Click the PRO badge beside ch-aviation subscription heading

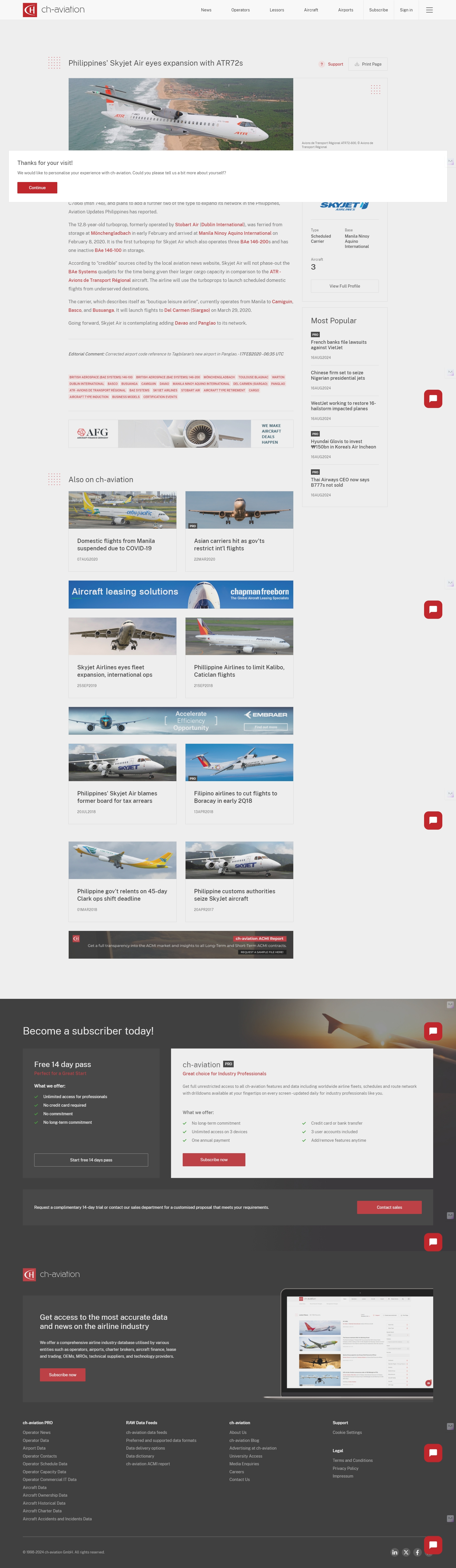tap(228, 1064)
